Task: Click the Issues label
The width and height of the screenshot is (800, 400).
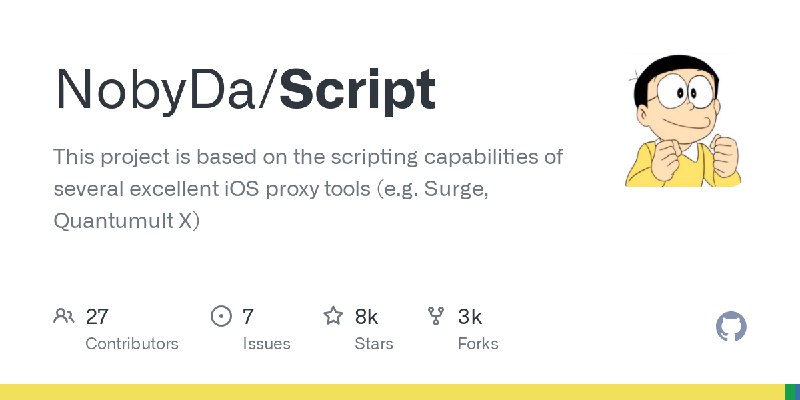Action: point(266,343)
